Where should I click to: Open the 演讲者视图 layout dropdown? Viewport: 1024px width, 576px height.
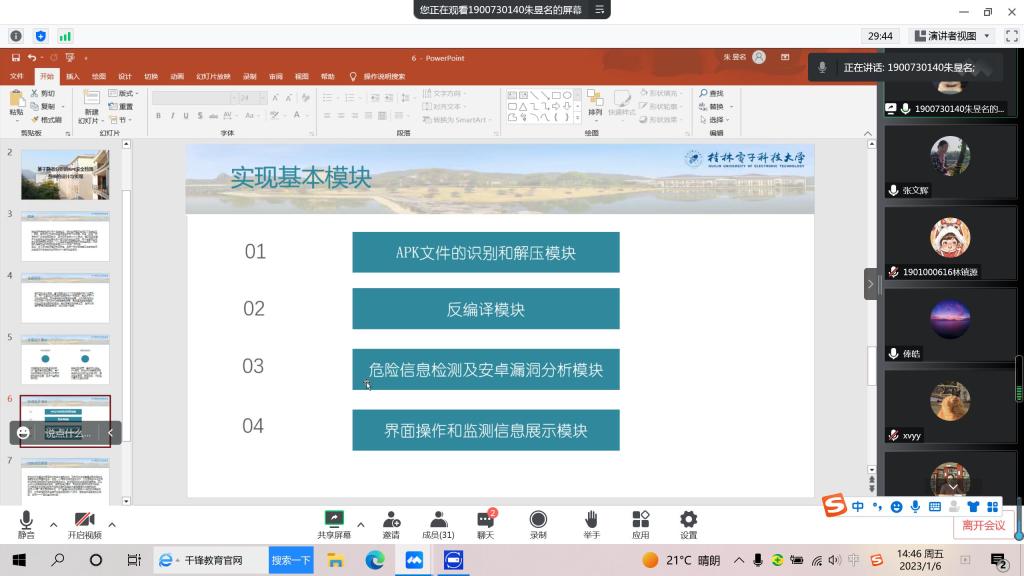pyautogui.click(x=952, y=36)
